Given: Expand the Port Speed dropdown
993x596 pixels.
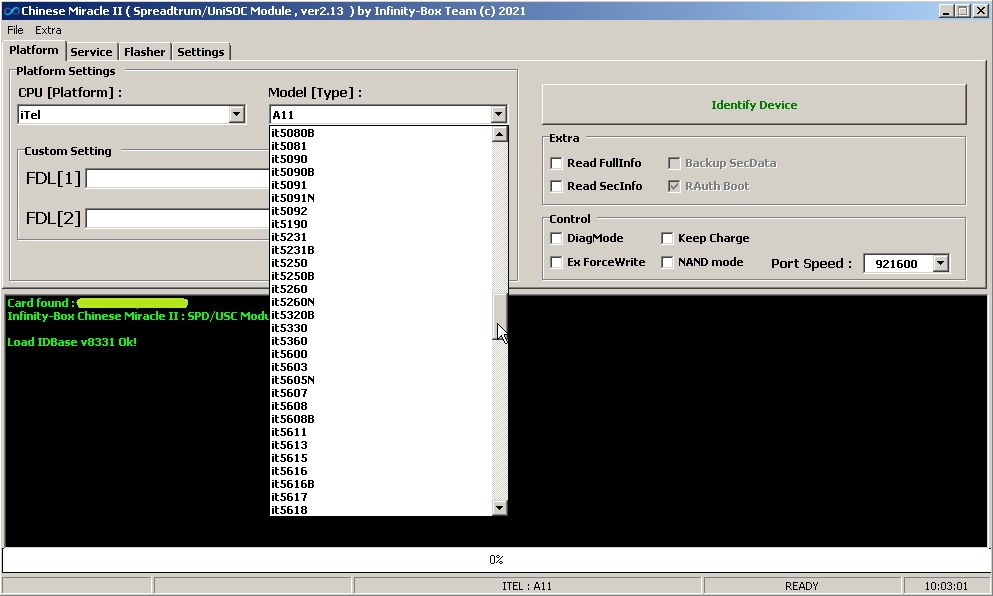Looking at the screenshot, I should 940,263.
